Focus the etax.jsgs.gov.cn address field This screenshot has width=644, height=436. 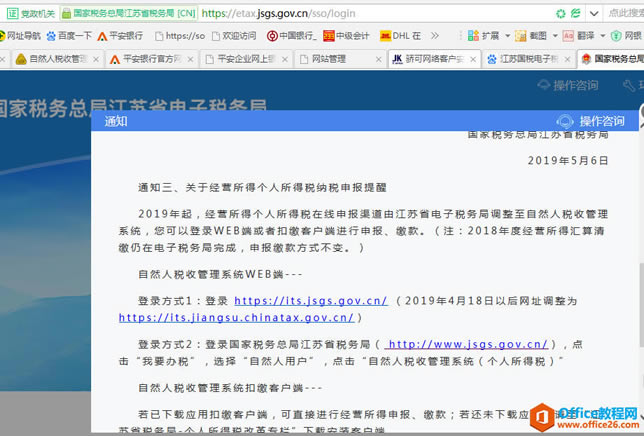(278, 14)
